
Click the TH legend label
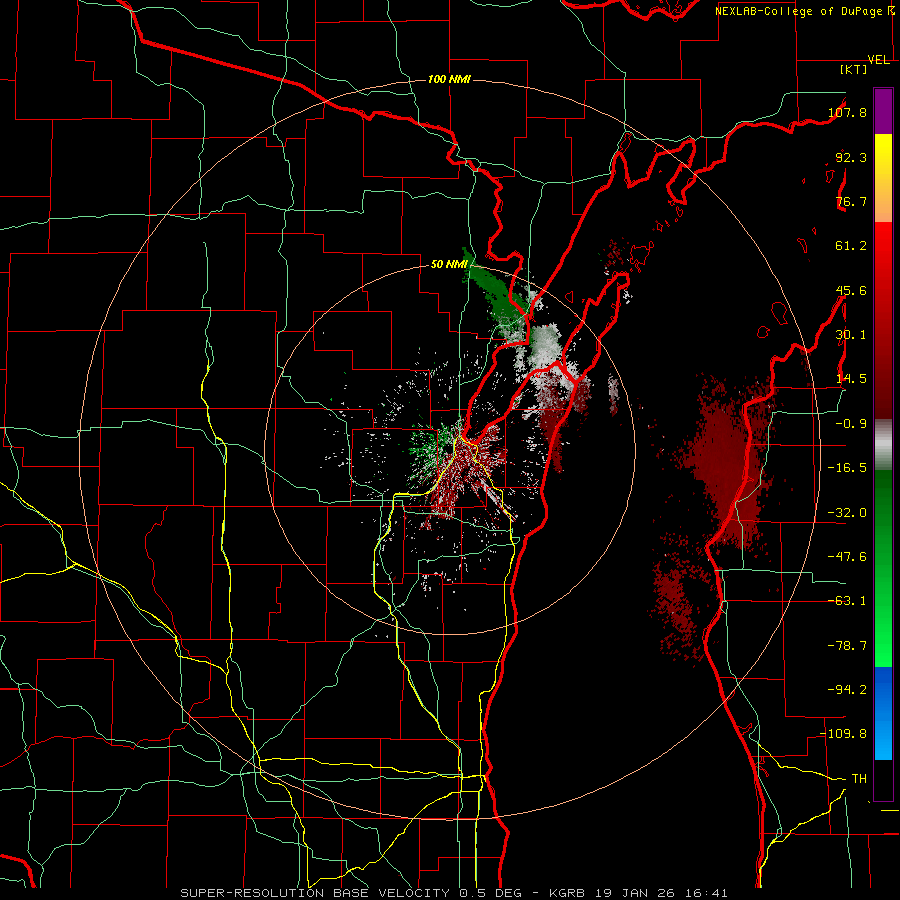[x=859, y=779]
